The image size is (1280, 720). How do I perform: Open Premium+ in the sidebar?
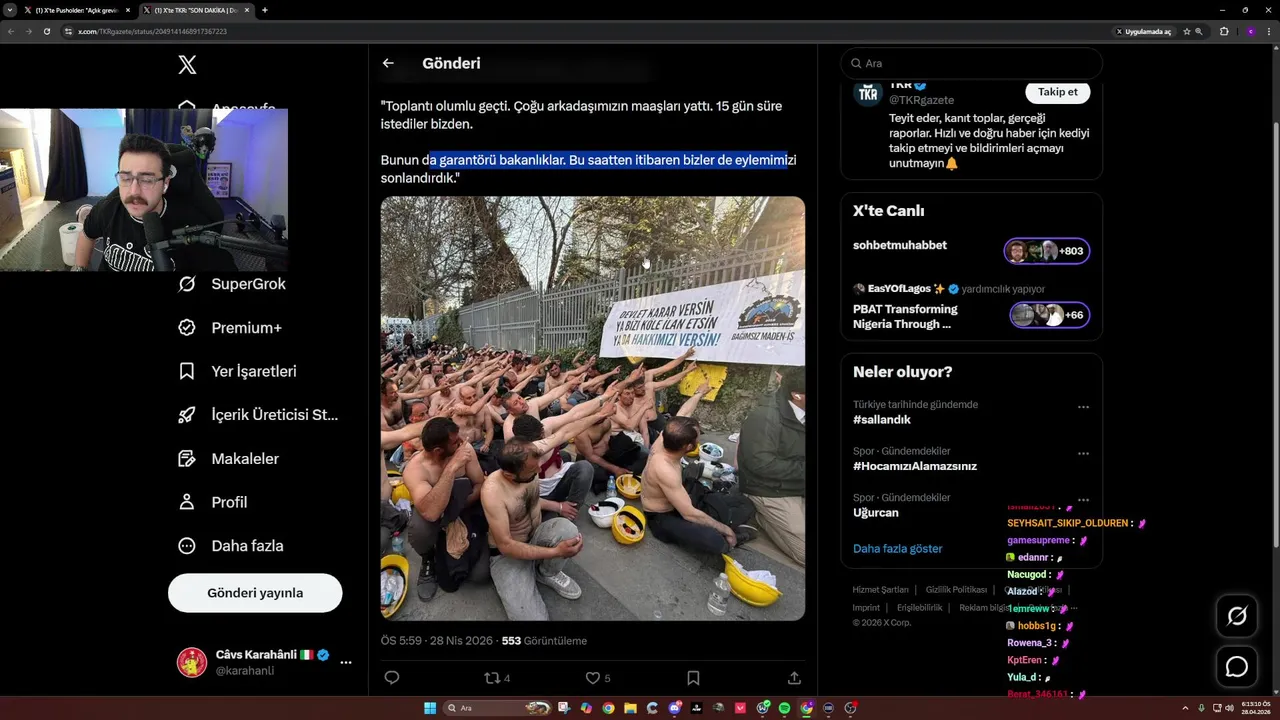229,328
